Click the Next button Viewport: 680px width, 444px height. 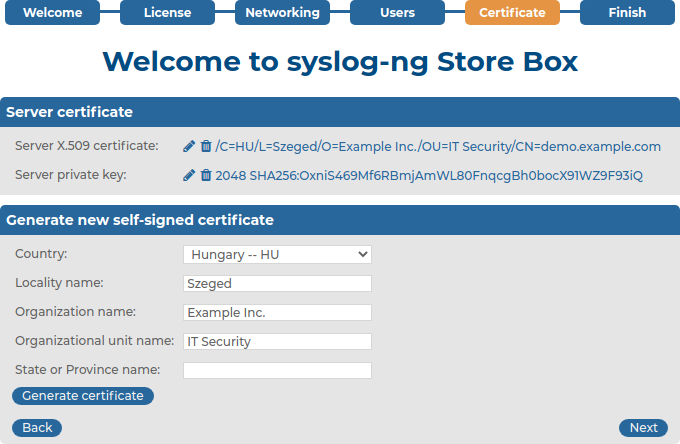coord(643,428)
